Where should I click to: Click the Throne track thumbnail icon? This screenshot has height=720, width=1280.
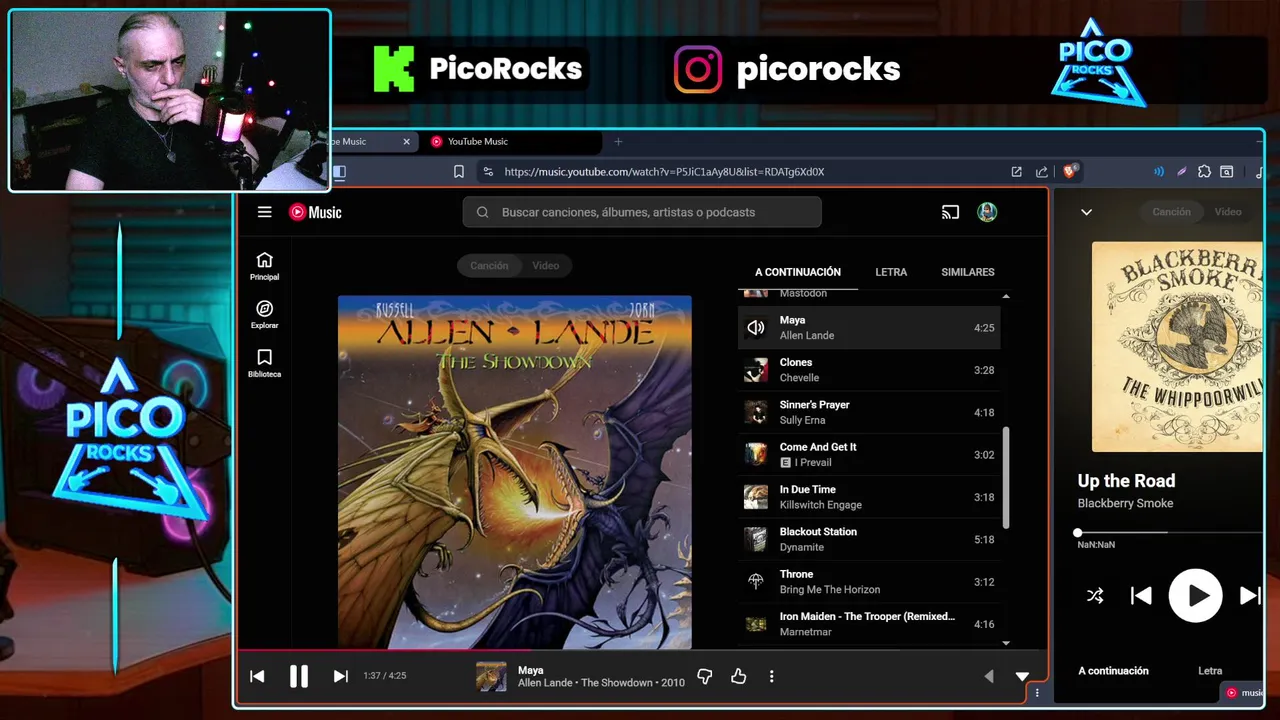[755, 581]
